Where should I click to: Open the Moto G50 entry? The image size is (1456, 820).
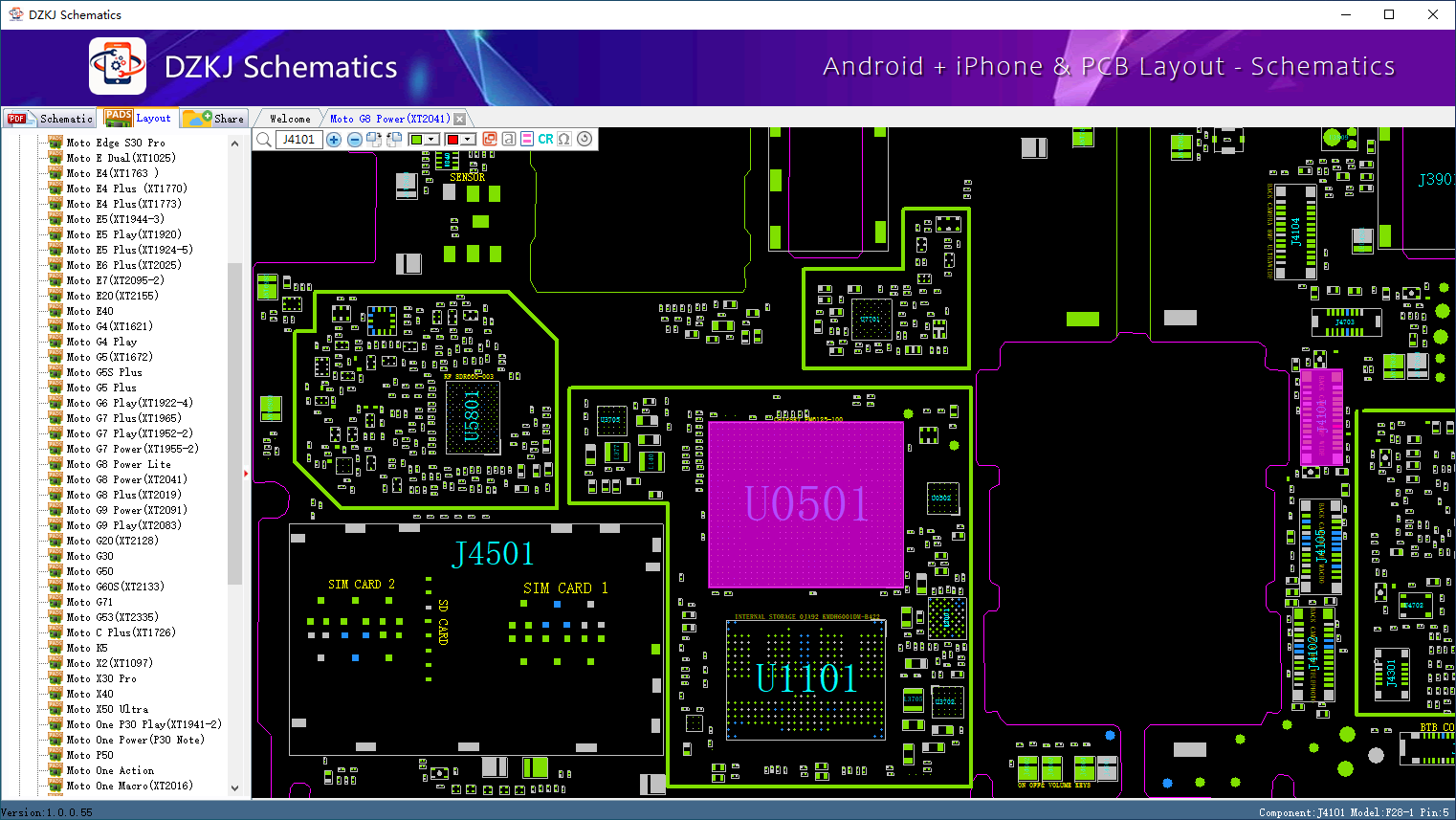point(90,571)
